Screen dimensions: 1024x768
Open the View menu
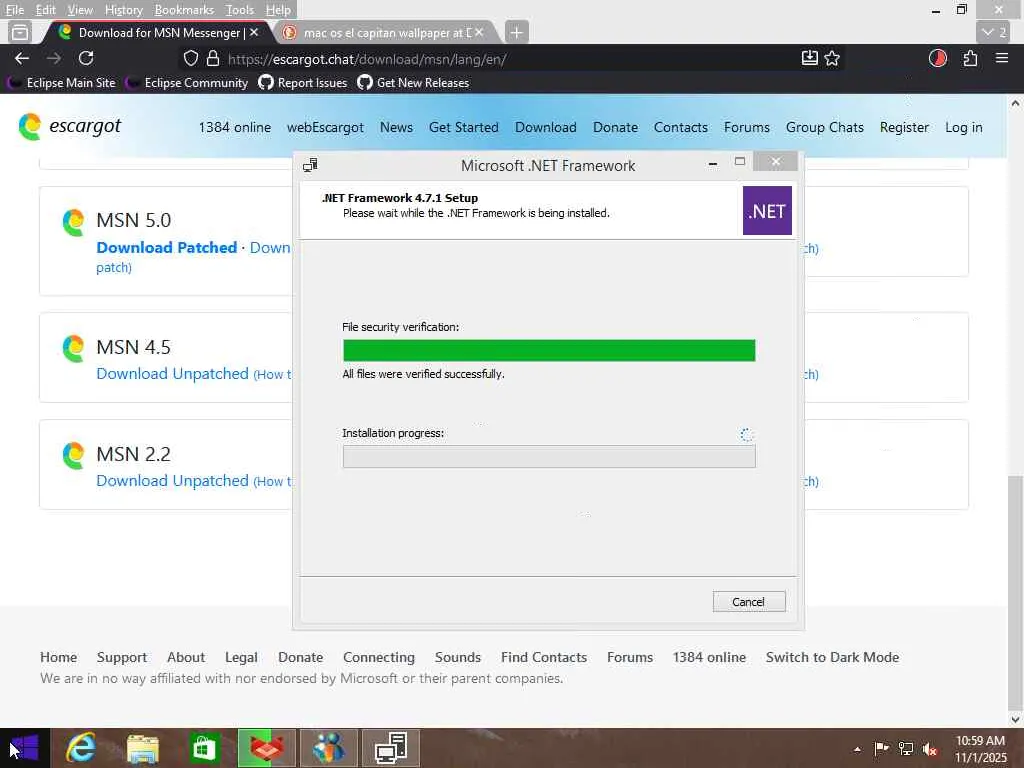coord(80,10)
